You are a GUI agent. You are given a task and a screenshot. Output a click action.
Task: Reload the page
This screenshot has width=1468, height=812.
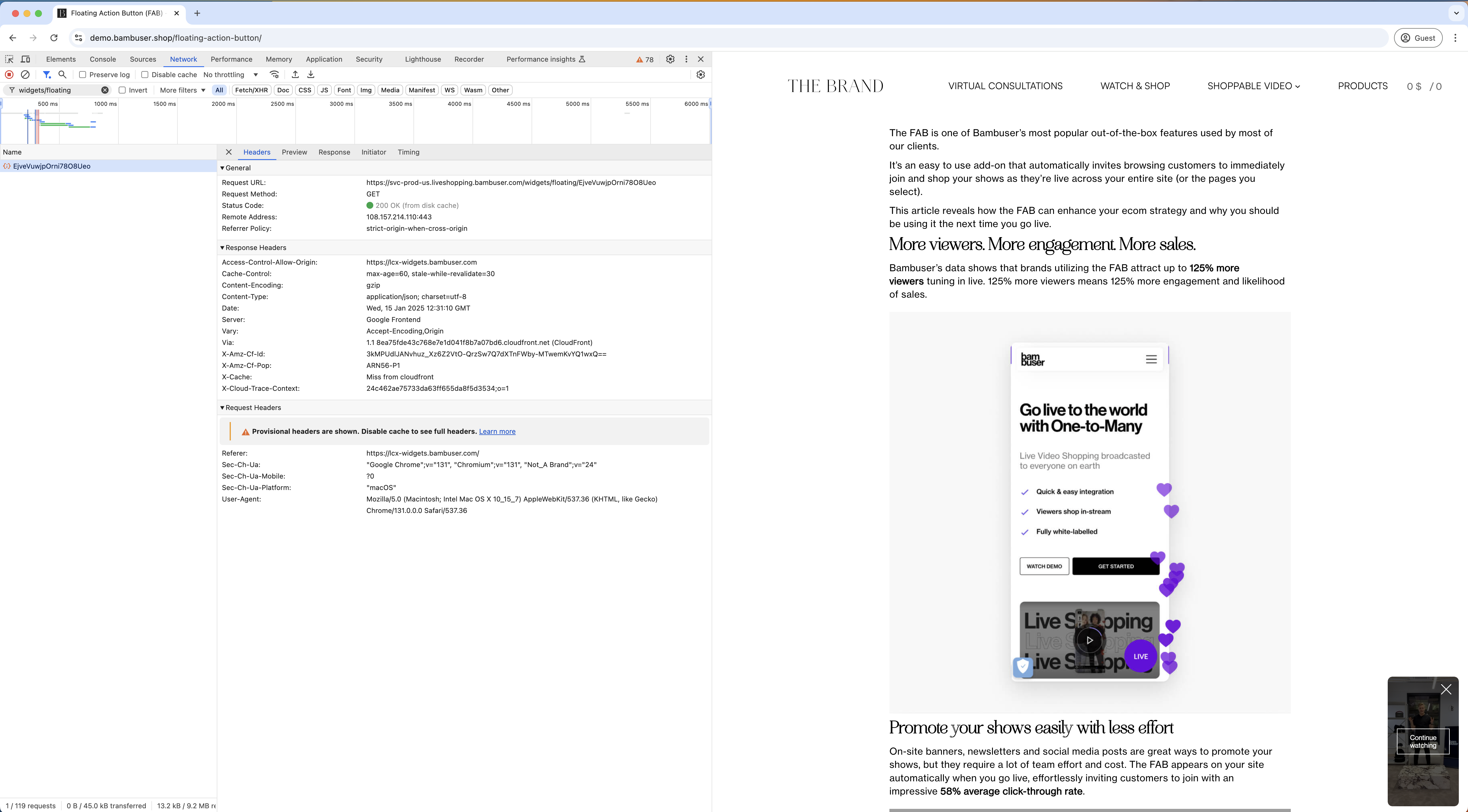54,38
